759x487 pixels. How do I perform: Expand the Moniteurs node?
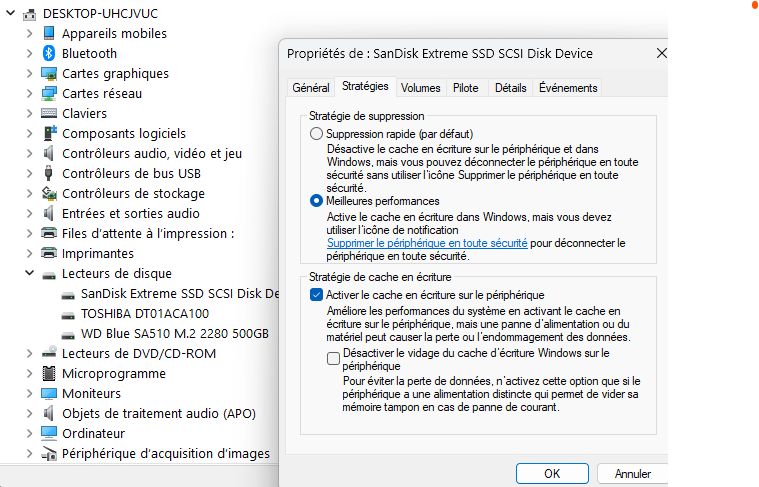click(x=30, y=394)
